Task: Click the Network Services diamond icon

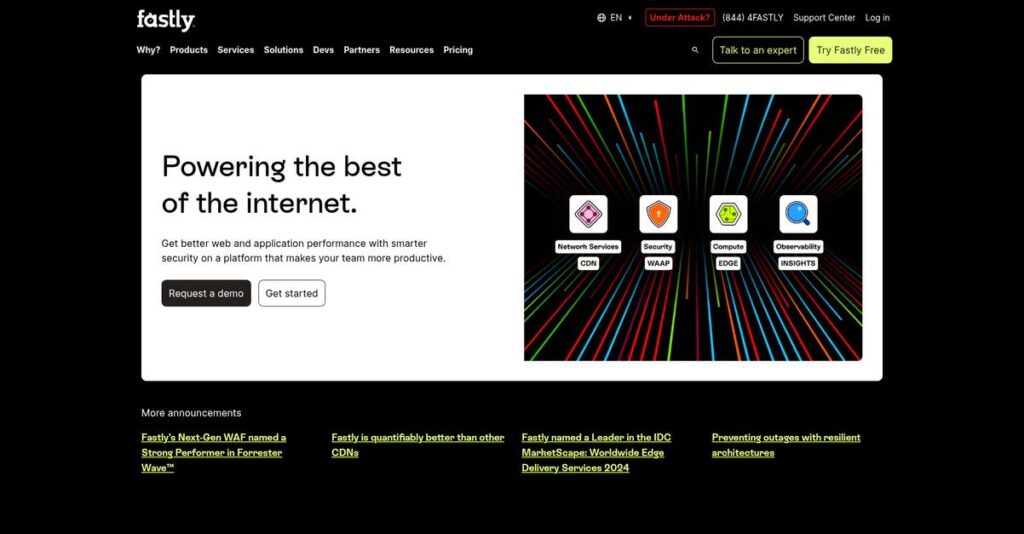Action: [588, 214]
